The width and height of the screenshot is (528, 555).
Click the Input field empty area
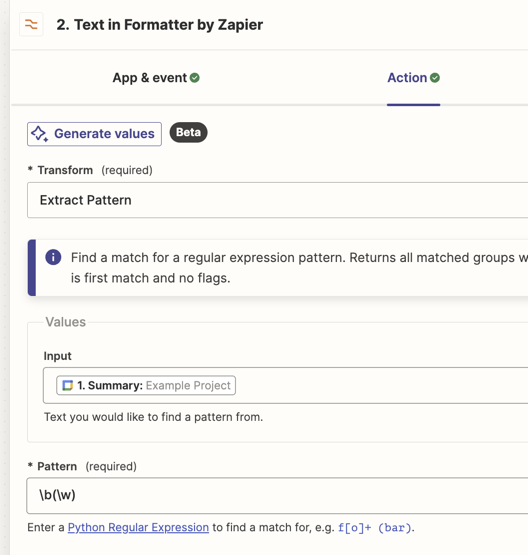tap(382, 385)
